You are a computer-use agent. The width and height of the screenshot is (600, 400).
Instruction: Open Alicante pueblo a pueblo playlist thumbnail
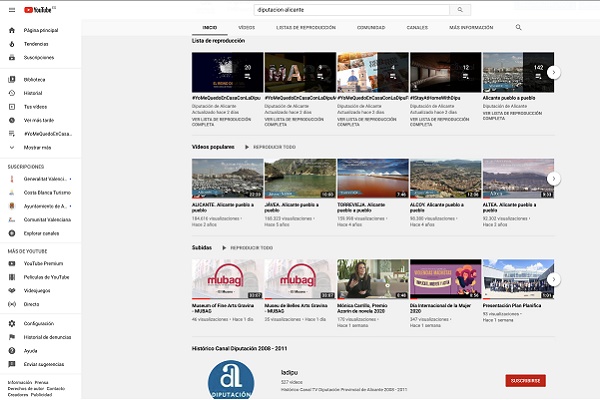pyautogui.click(x=518, y=72)
